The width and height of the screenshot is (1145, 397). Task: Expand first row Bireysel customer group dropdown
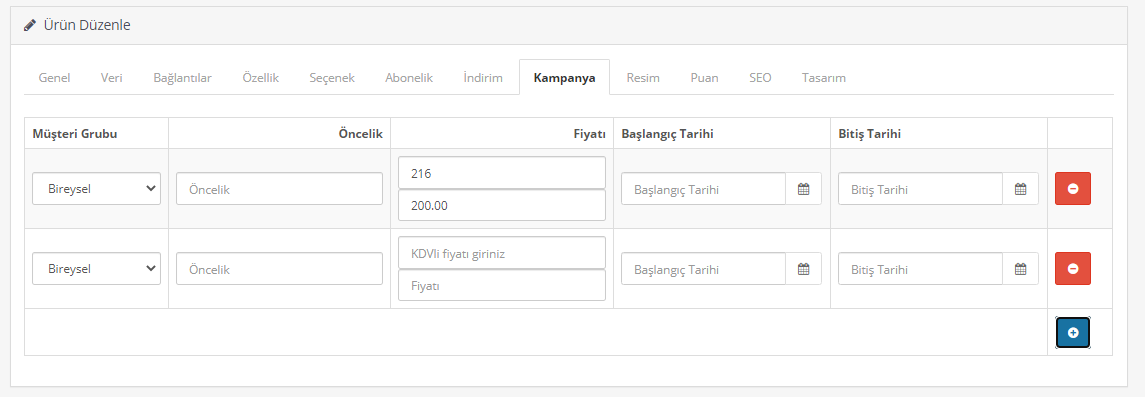point(96,189)
